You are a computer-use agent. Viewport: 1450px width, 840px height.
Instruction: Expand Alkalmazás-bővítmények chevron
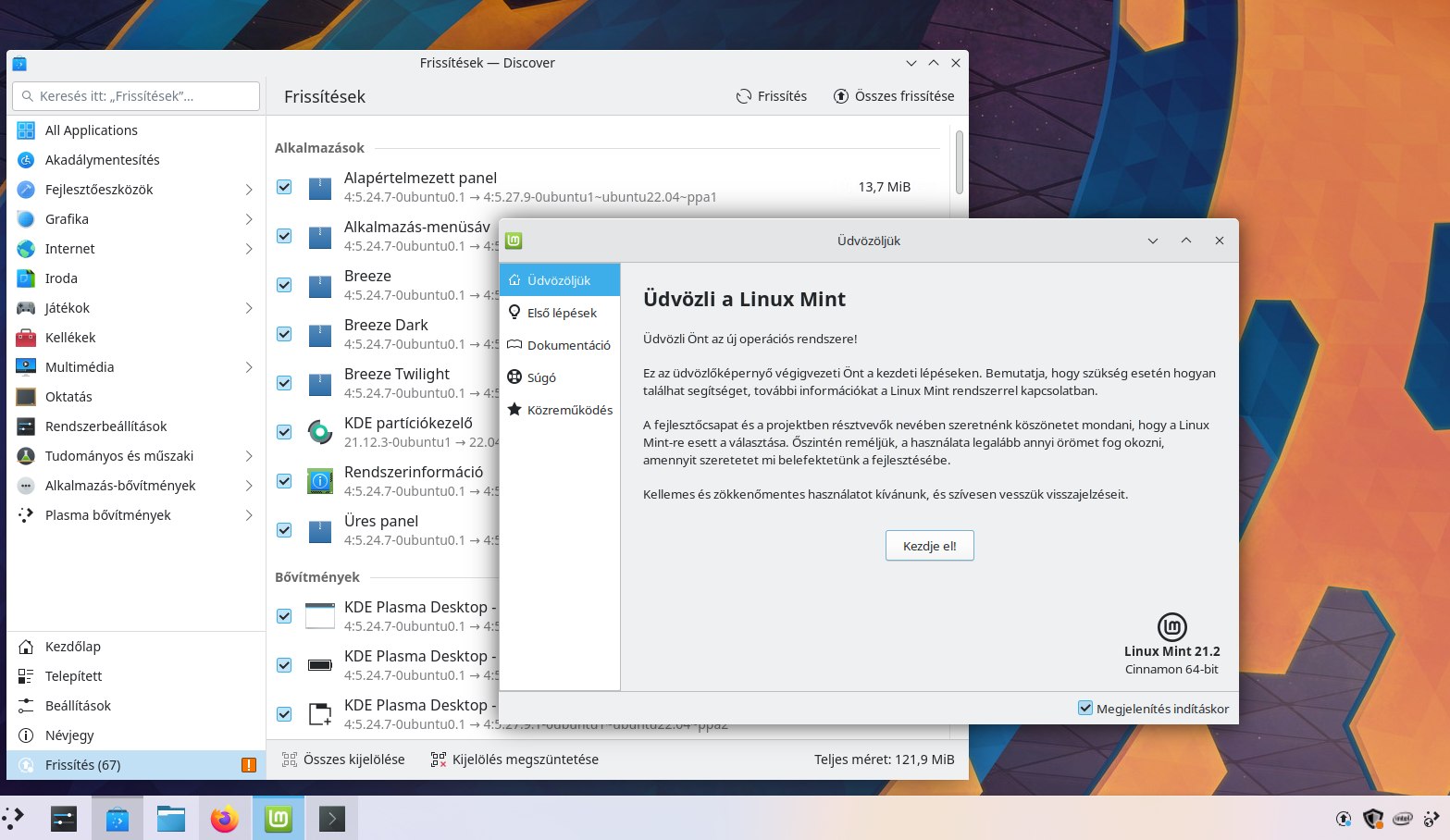coord(249,486)
